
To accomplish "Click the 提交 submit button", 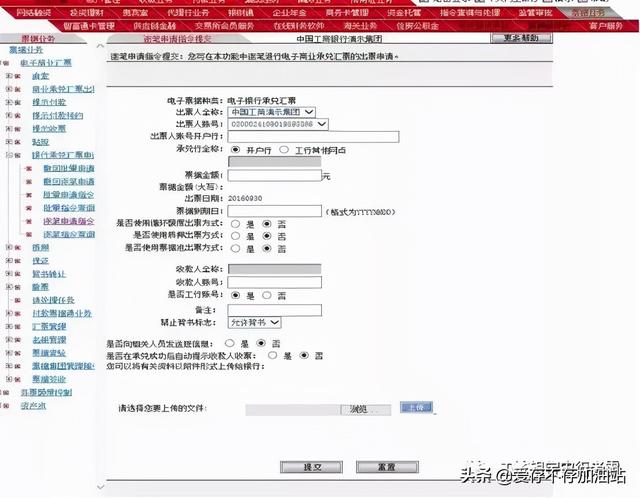I will pos(311,467).
